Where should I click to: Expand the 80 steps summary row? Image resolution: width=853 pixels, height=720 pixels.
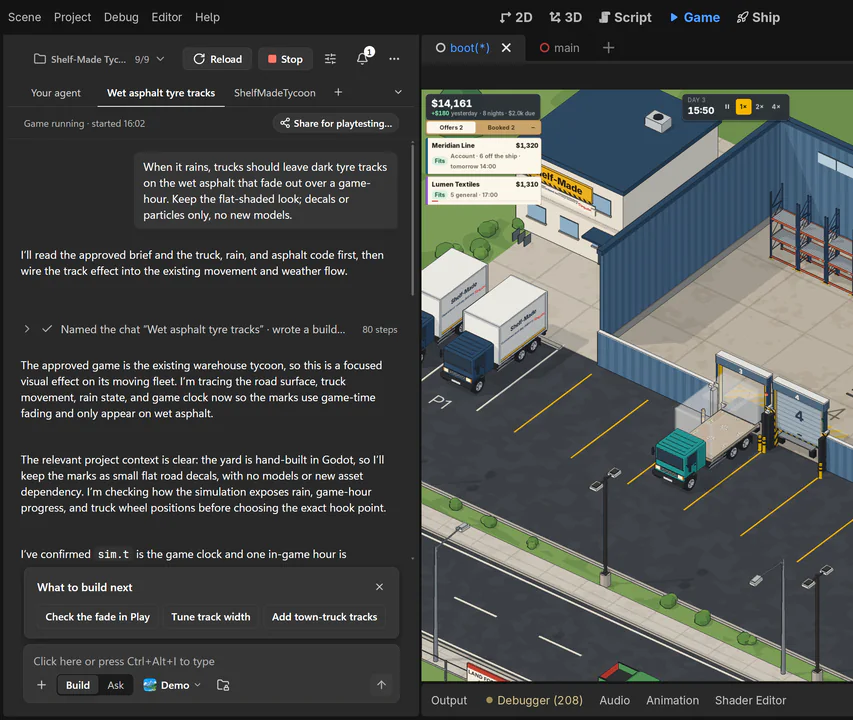click(x=211, y=330)
